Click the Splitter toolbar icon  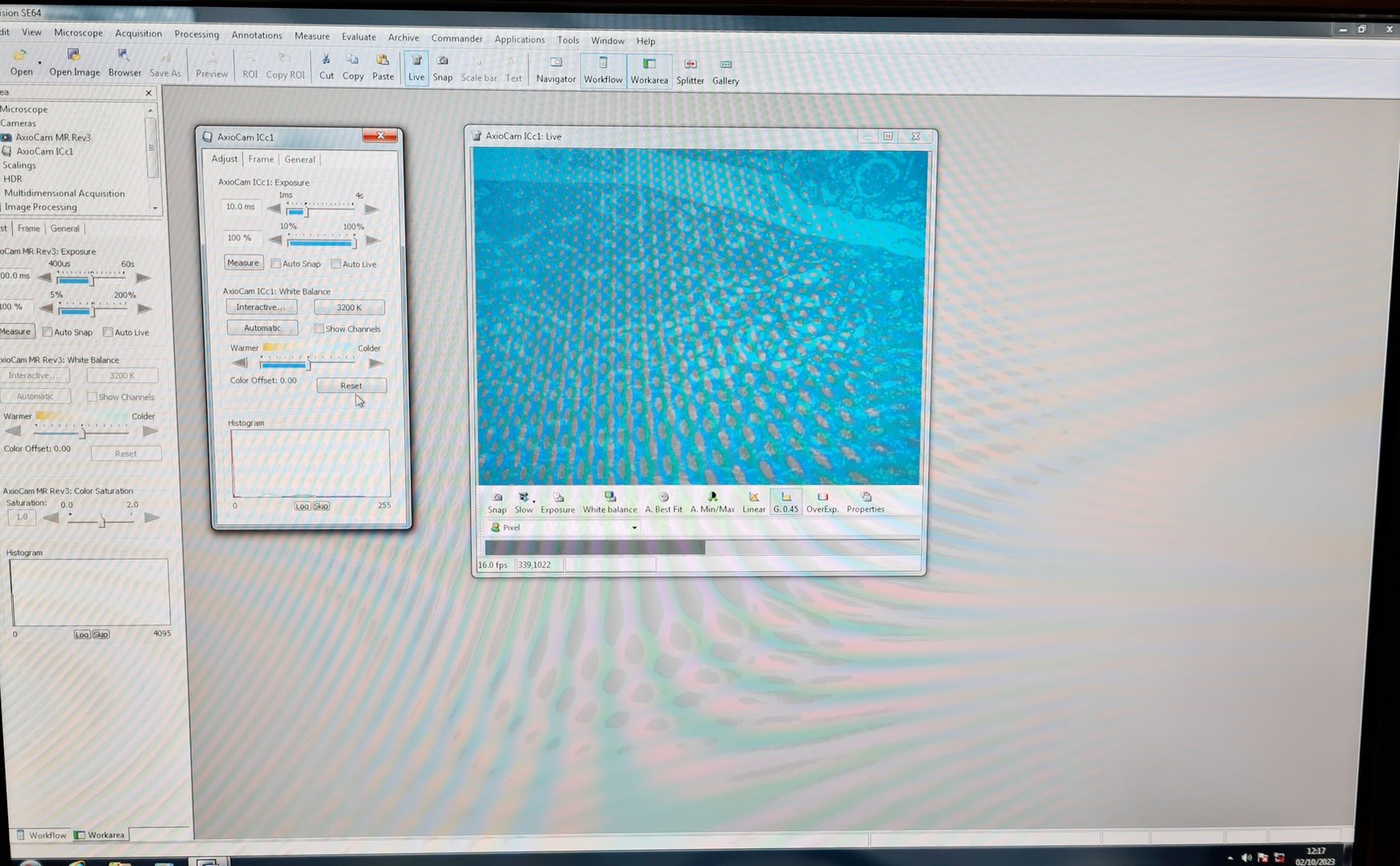(690, 71)
